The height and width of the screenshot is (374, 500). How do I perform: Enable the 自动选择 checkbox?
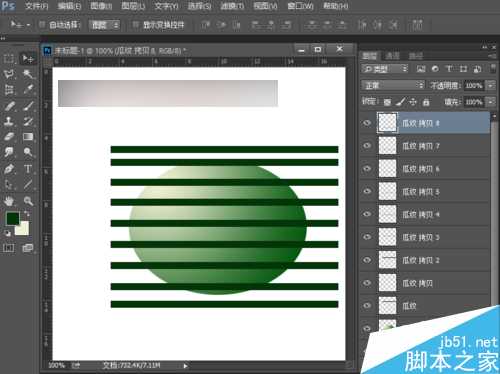coord(42,24)
